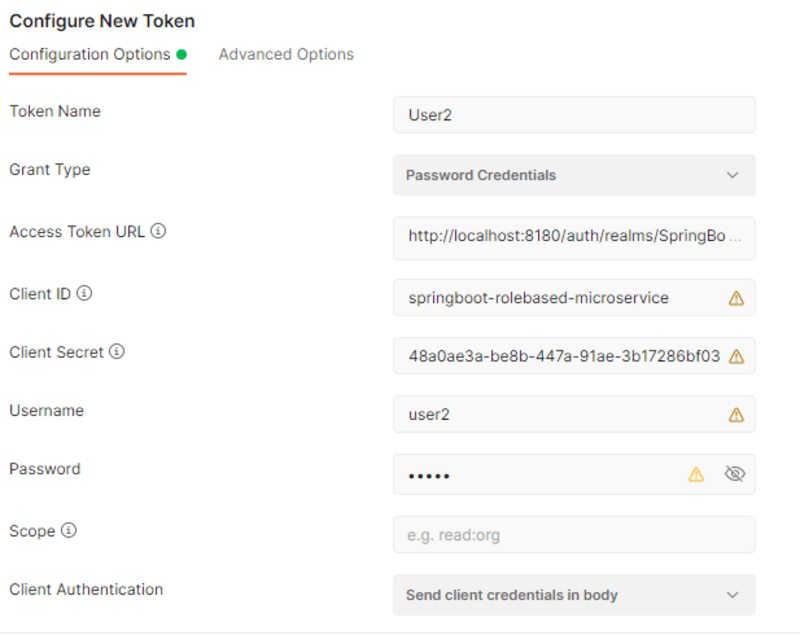Click the Grant Type chevron arrow
Viewport: 800px width, 635px height.
coord(732,175)
